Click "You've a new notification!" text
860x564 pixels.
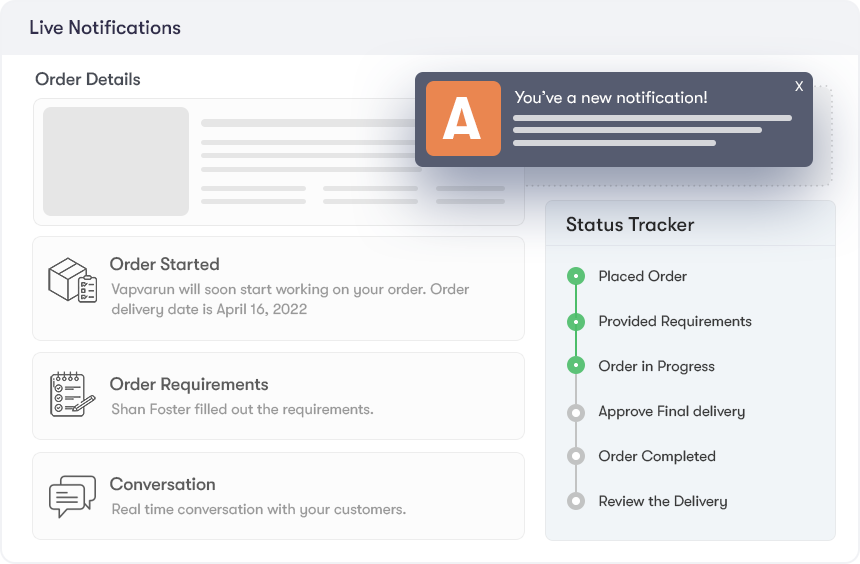(x=611, y=98)
